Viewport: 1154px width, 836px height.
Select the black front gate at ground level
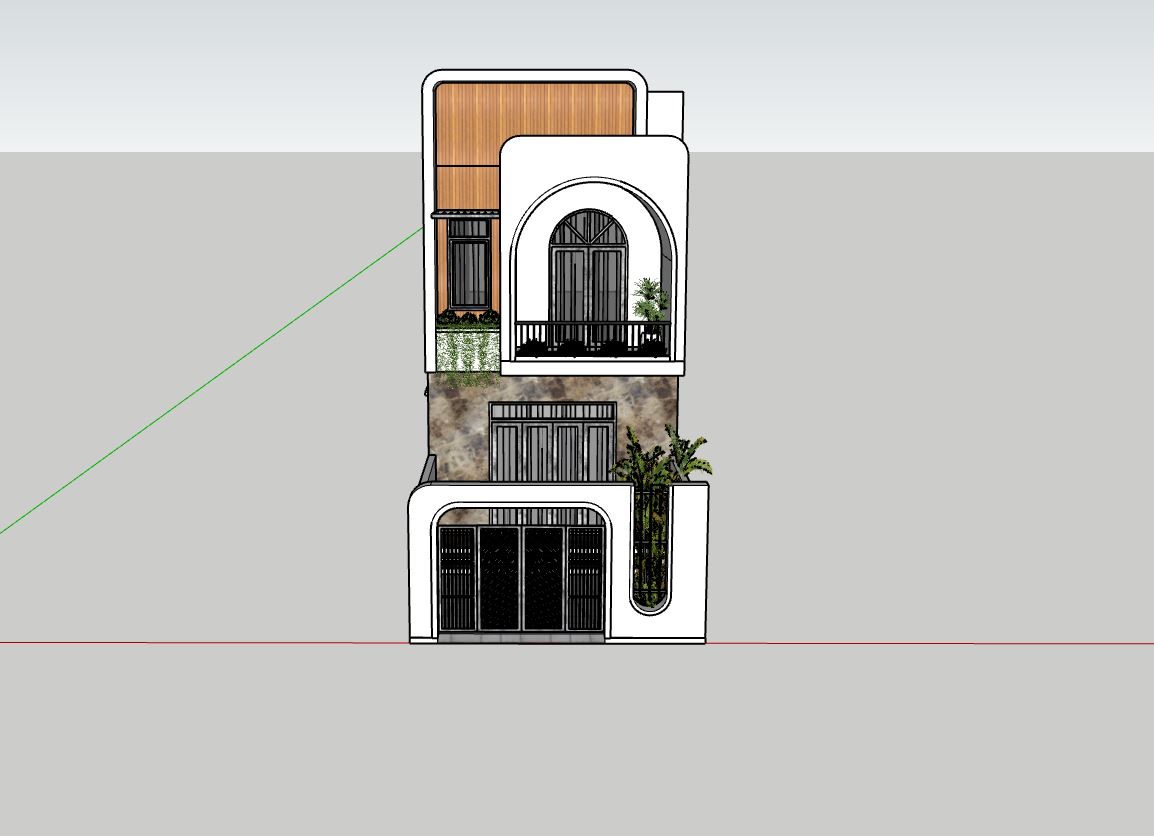point(521,579)
